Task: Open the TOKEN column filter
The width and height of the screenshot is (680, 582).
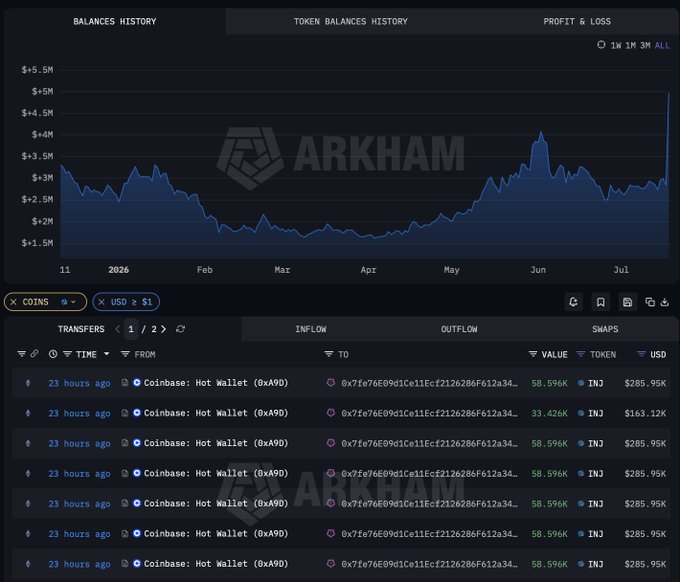Action: [x=581, y=354]
